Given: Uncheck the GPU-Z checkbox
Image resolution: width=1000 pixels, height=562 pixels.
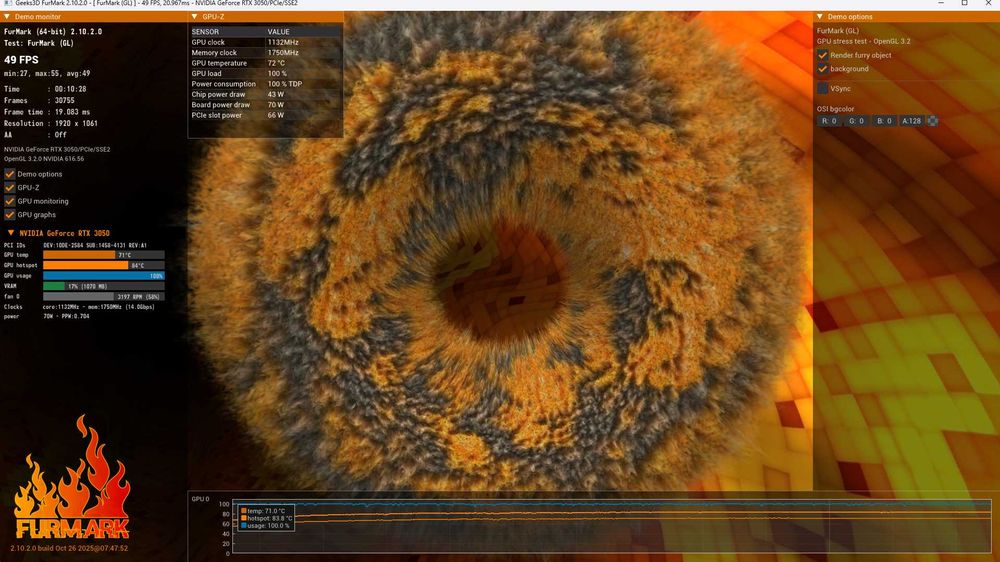Looking at the screenshot, I should [10, 188].
